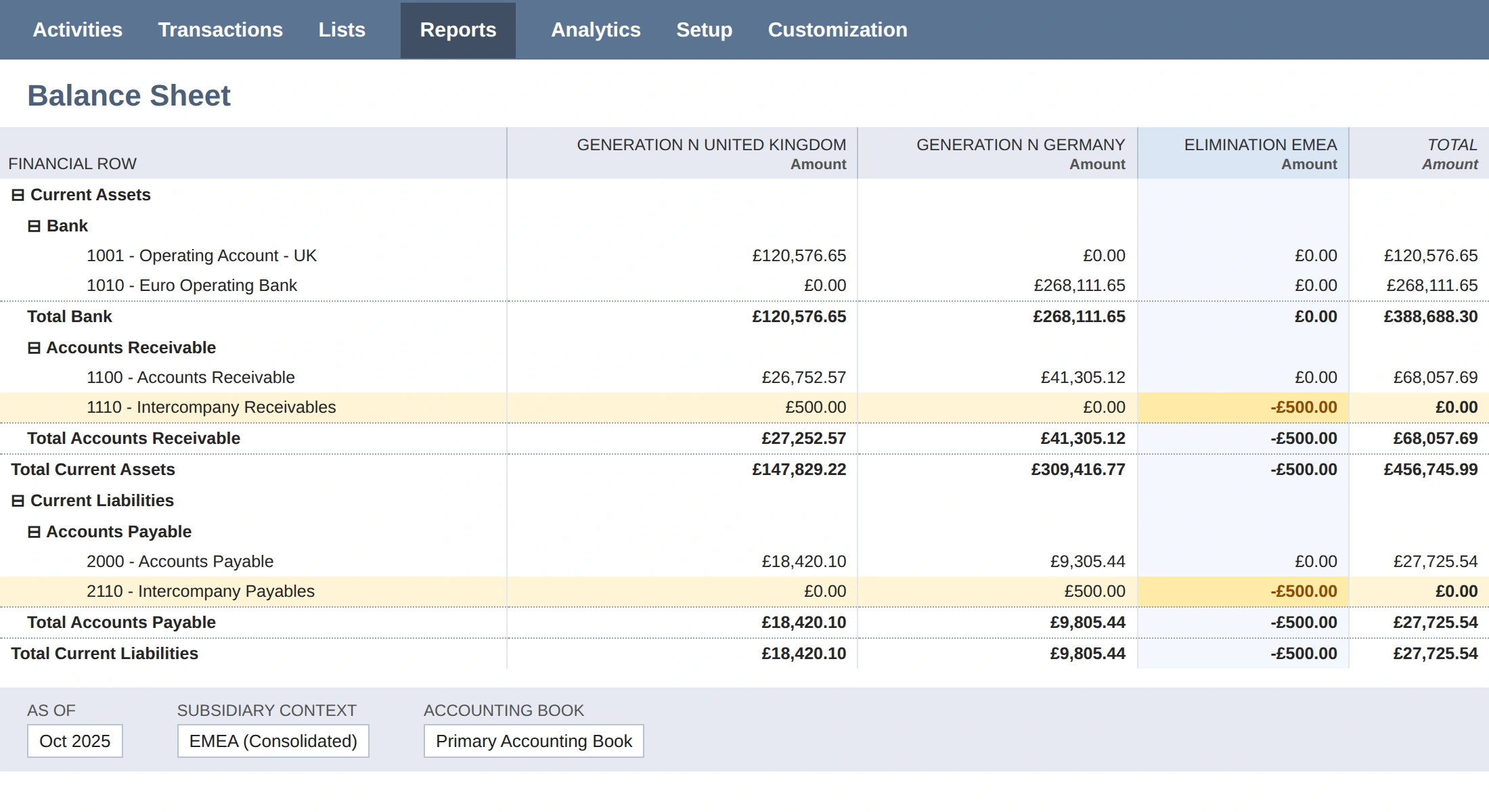Click 2000 - Accounts Payable row label
1489x812 pixels.
(x=180, y=562)
